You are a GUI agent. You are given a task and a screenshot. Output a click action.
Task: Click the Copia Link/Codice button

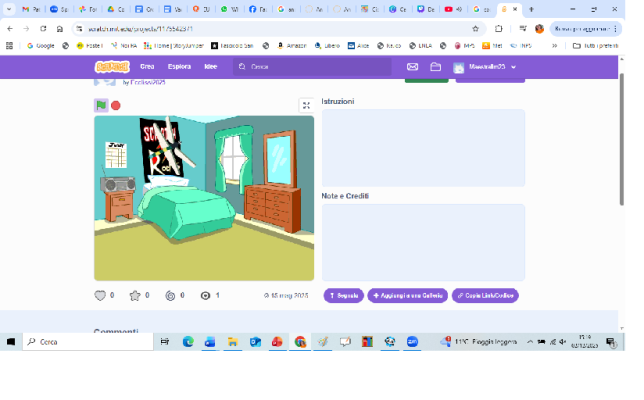pos(485,296)
